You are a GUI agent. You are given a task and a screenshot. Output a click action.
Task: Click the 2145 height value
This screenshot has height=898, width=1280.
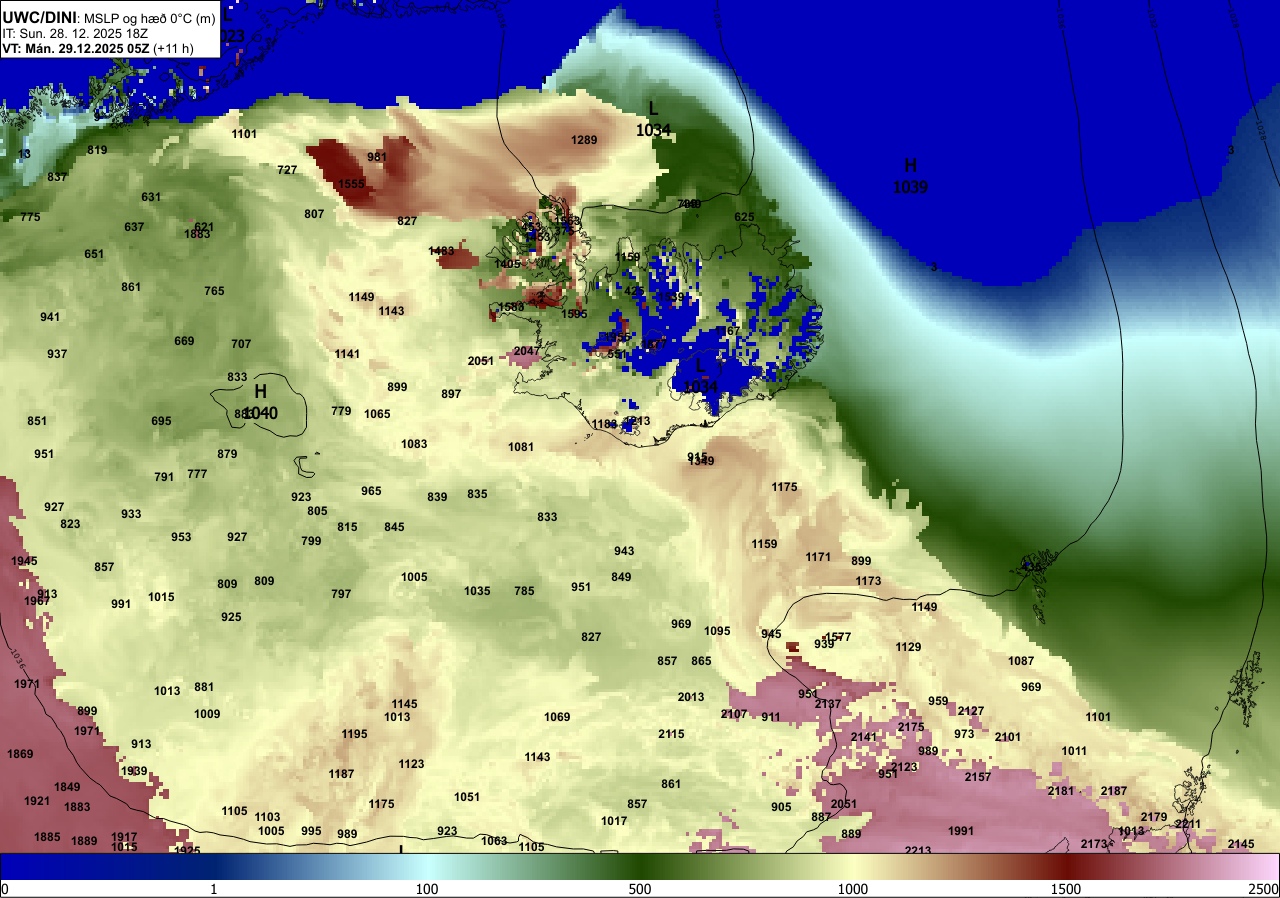1241,844
